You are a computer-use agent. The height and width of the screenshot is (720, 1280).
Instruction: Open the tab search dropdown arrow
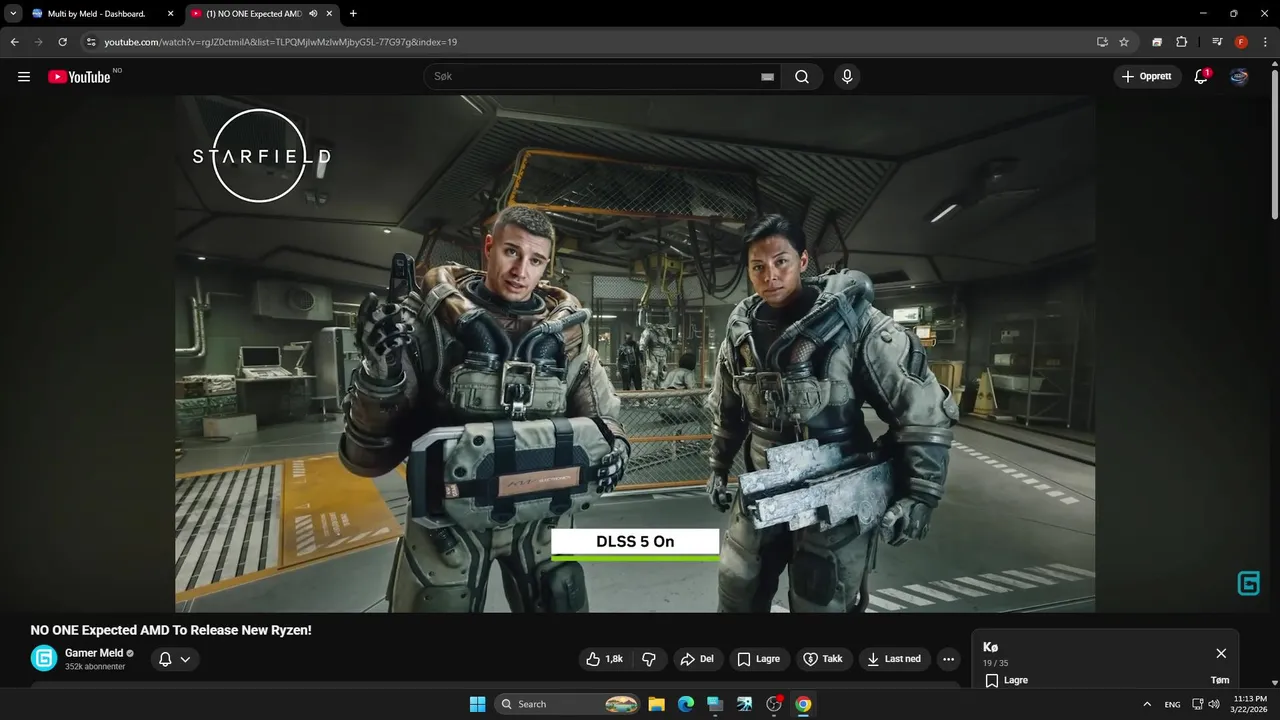pos(12,14)
